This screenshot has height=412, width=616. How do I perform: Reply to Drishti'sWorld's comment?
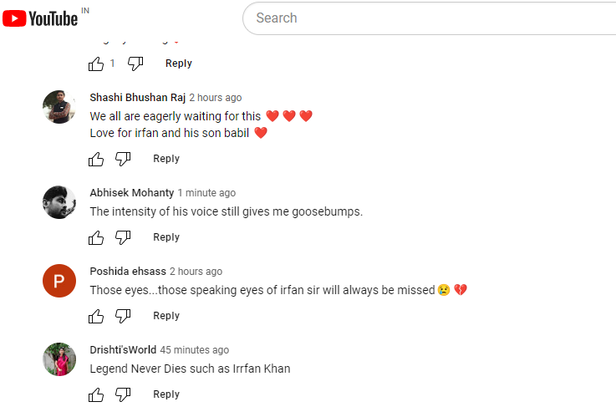click(166, 395)
